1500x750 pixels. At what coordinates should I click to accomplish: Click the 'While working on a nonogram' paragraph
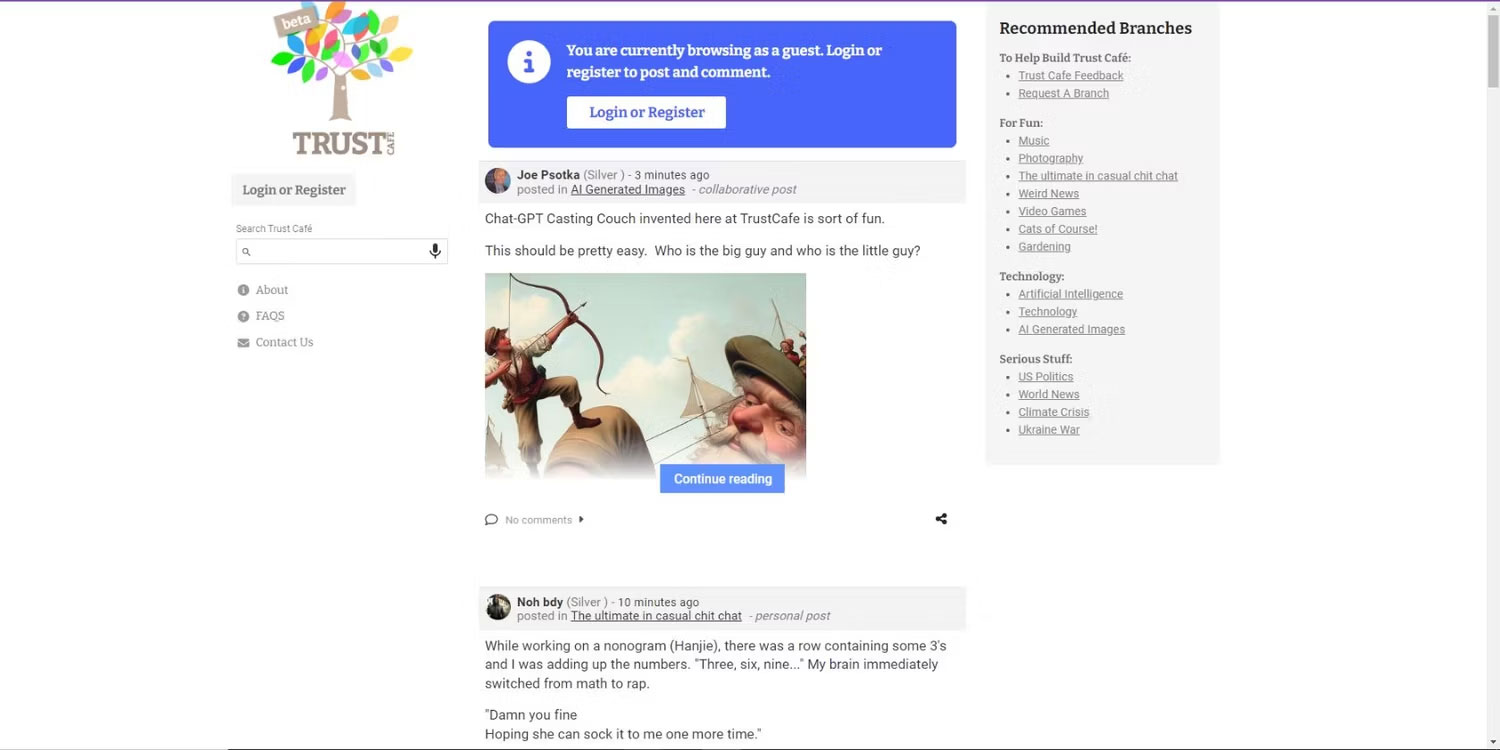[716, 665]
